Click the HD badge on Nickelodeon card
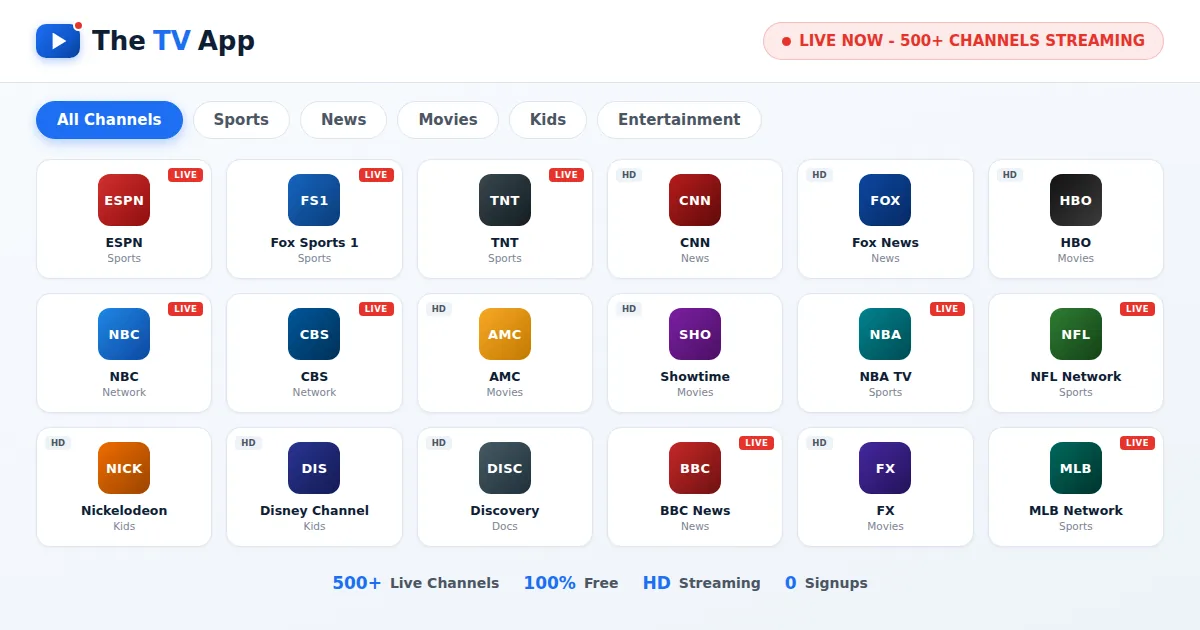Image resolution: width=1200 pixels, height=630 pixels. [58, 443]
